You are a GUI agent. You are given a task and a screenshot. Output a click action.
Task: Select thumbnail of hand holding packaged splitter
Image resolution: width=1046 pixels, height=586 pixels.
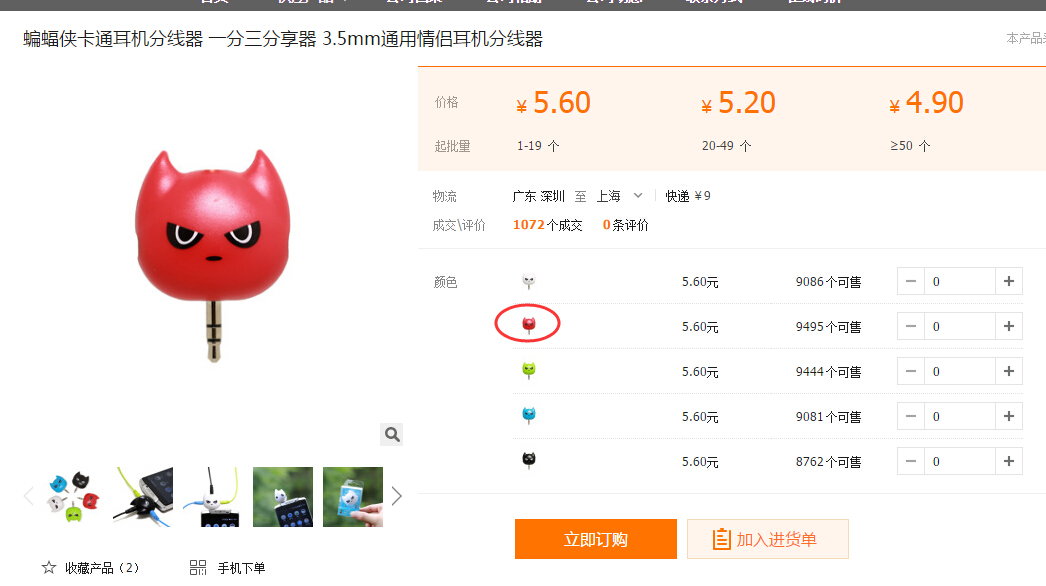click(x=353, y=497)
